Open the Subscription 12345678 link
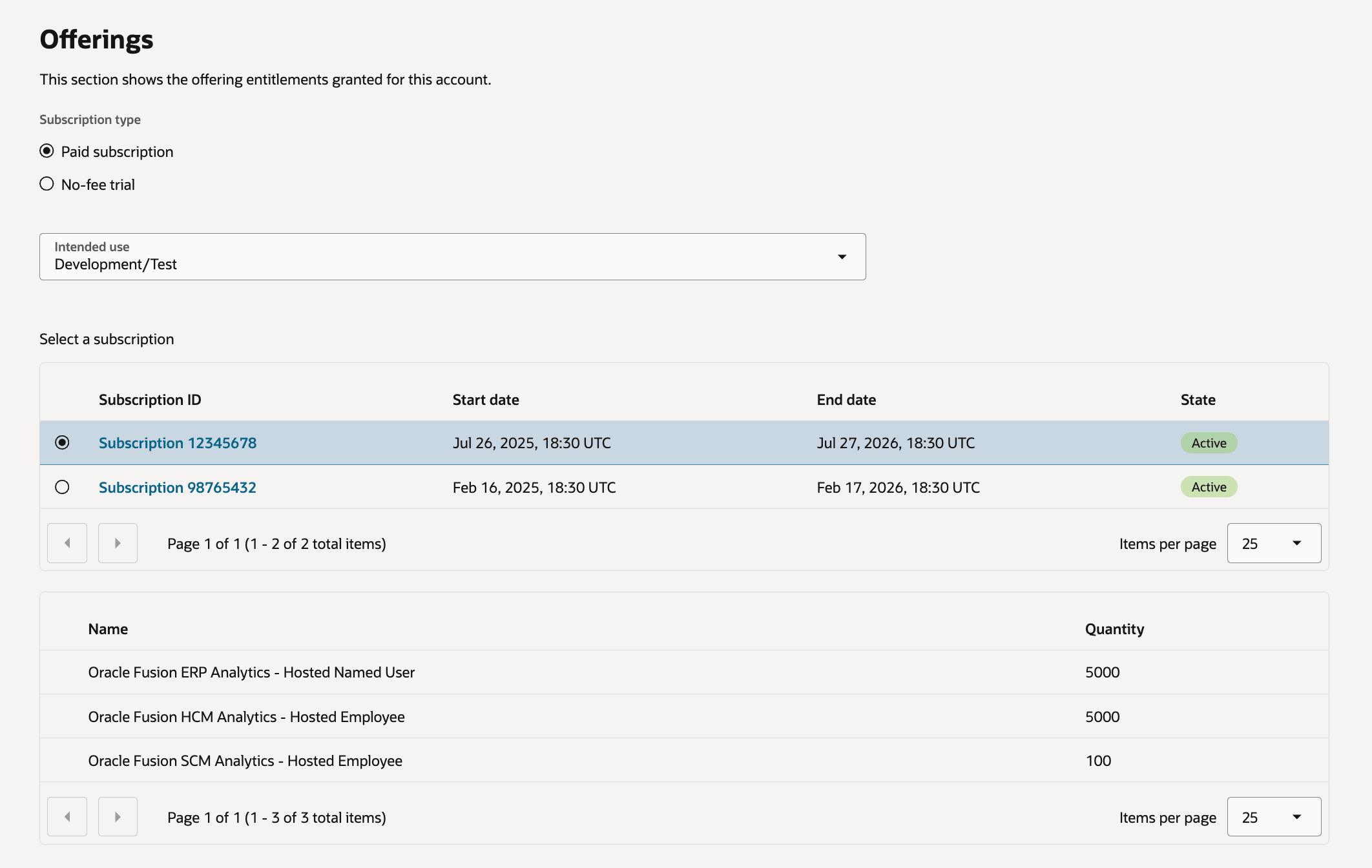This screenshot has height=868, width=1372. pyautogui.click(x=178, y=442)
